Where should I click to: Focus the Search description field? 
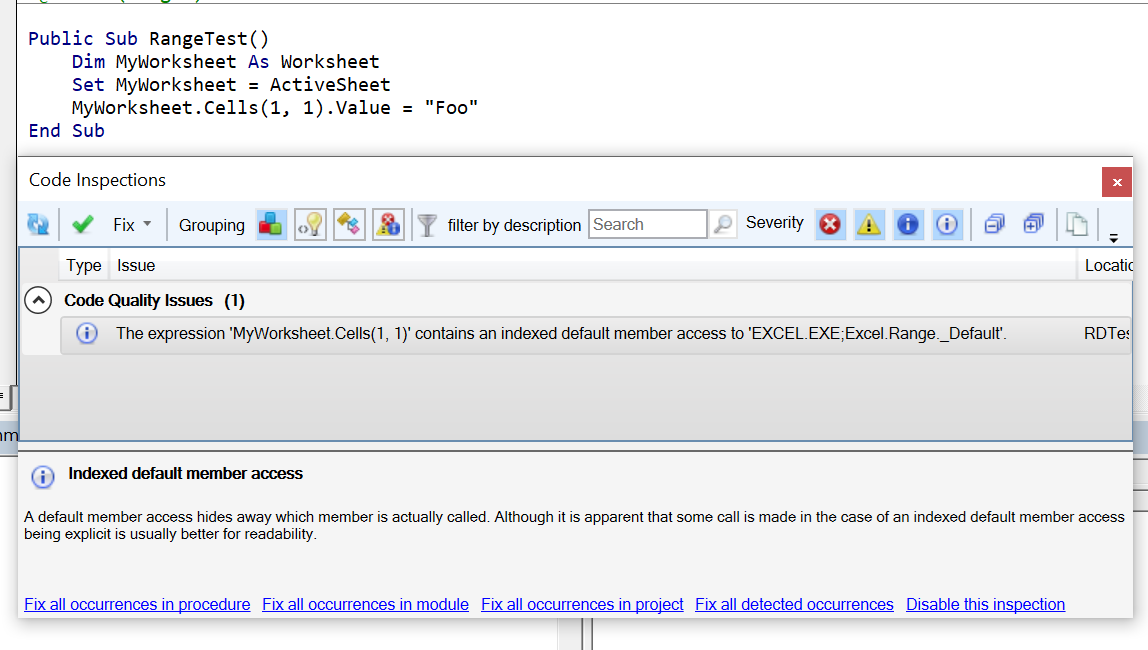647,224
